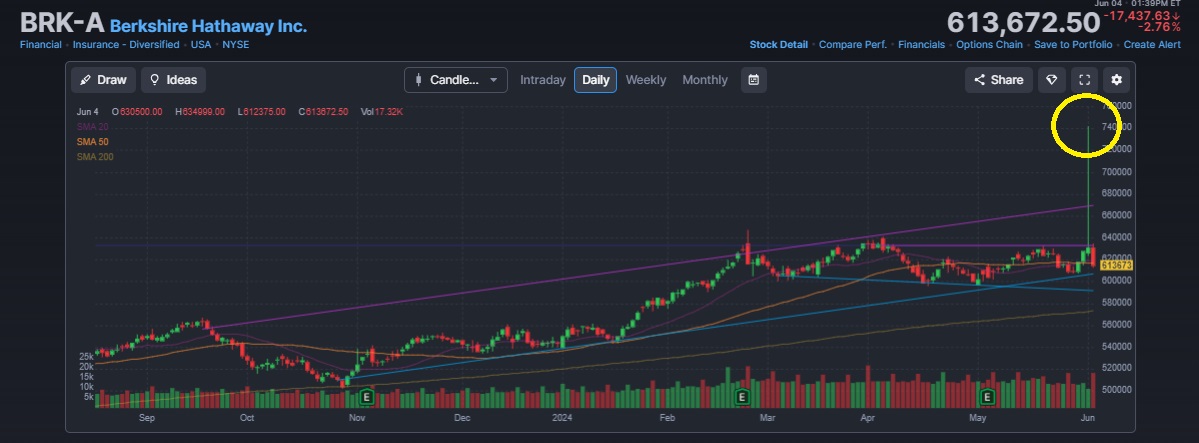Click the yellow 613673 price tag
Screen dimensions: 1199x443
point(1116,265)
